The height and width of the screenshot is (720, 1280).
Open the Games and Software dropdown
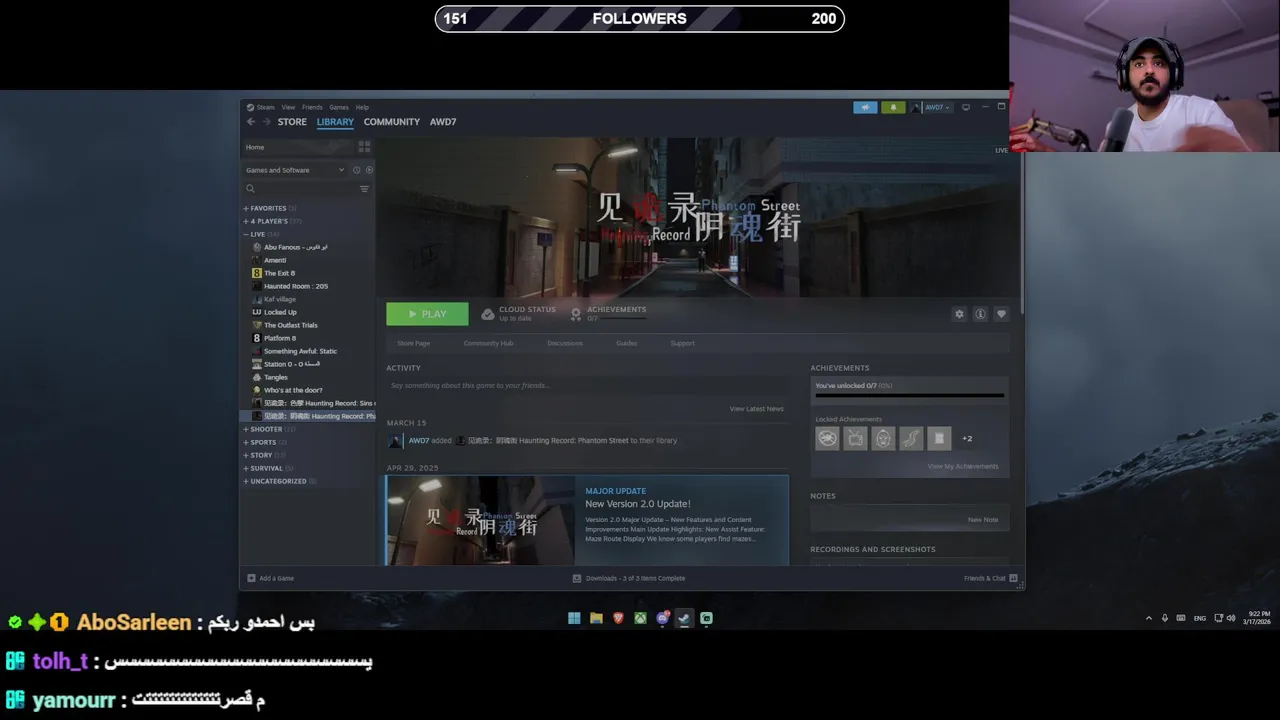(x=295, y=170)
